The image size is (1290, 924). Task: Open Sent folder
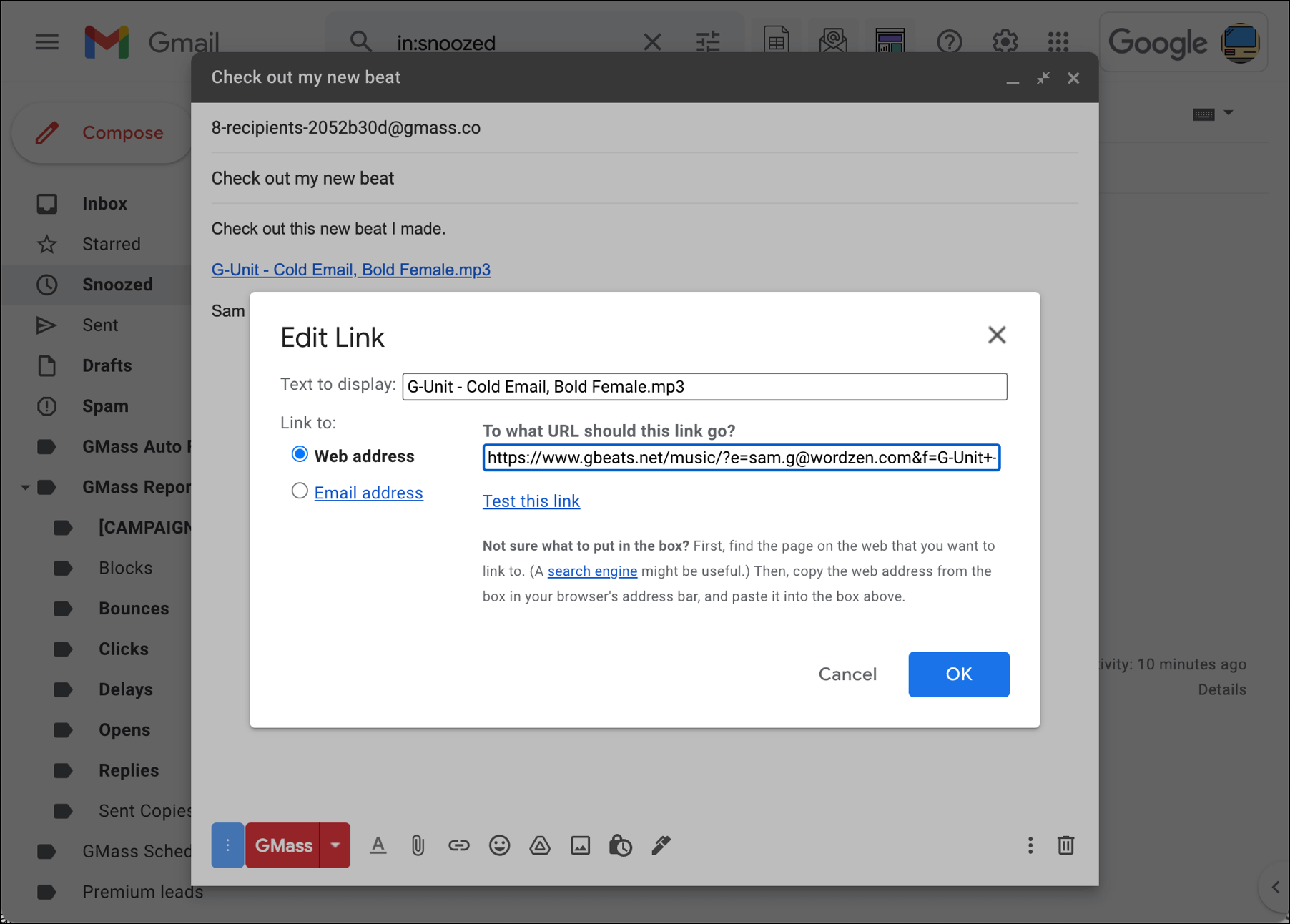tap(99, 325)
